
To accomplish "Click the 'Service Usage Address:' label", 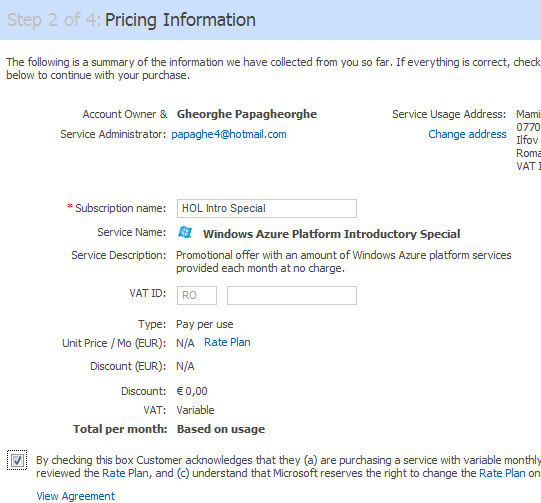I will (449, 114).
